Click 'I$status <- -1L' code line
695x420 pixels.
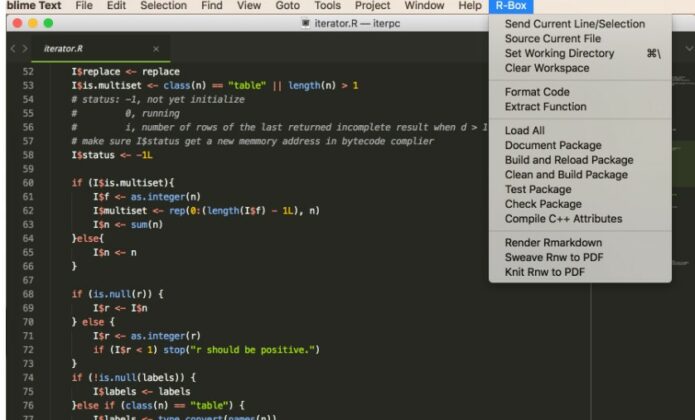[112, 155]
